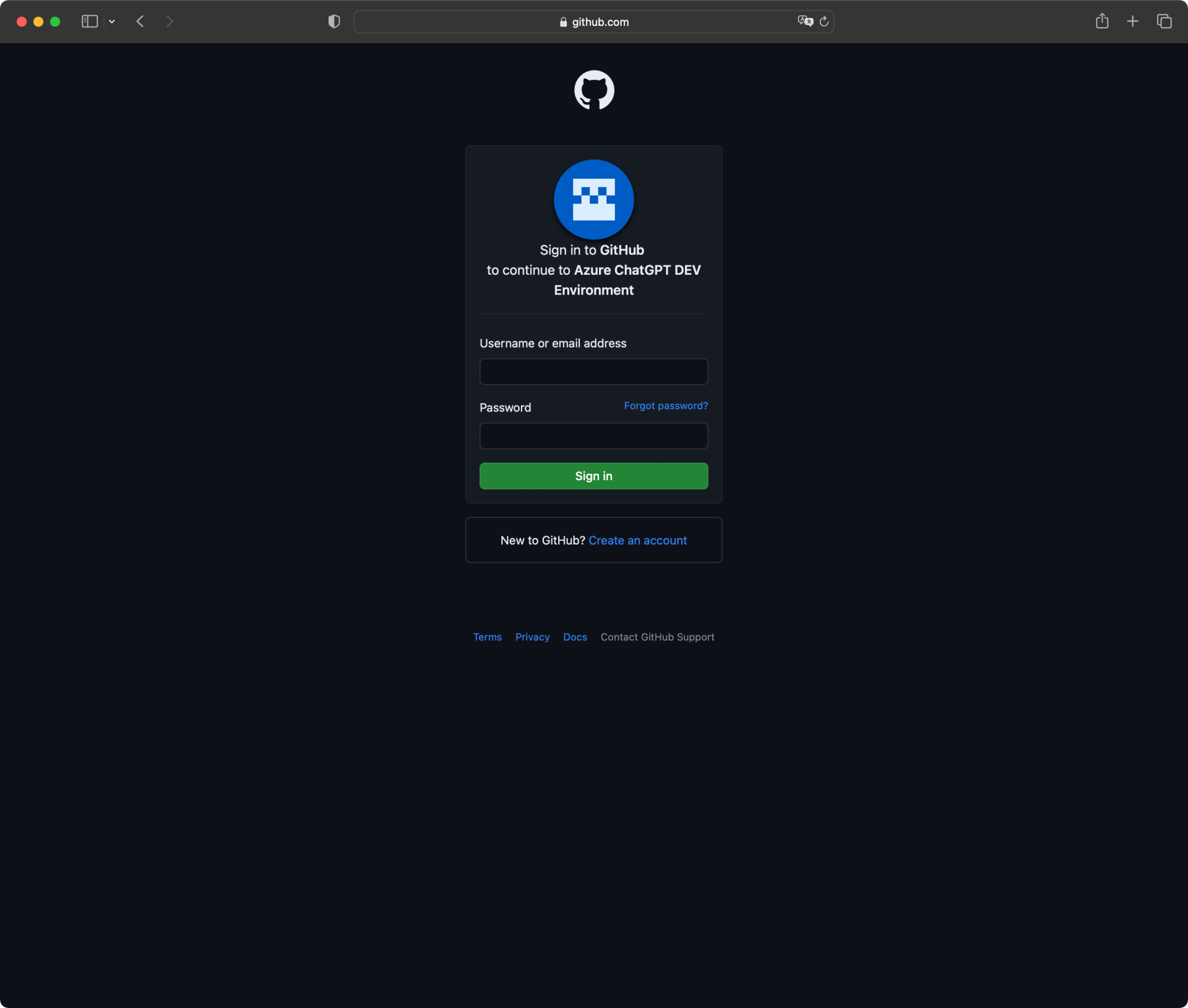The height and width of the screenshot is (1008, 1188).
Task: Open the Terms footer link
Action: (487, 637)
